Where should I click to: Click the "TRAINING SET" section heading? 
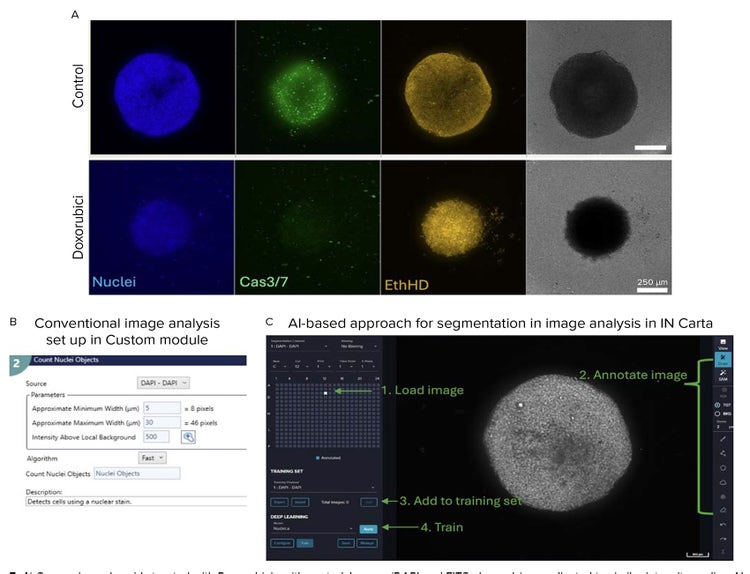click(x=287, y=471)
